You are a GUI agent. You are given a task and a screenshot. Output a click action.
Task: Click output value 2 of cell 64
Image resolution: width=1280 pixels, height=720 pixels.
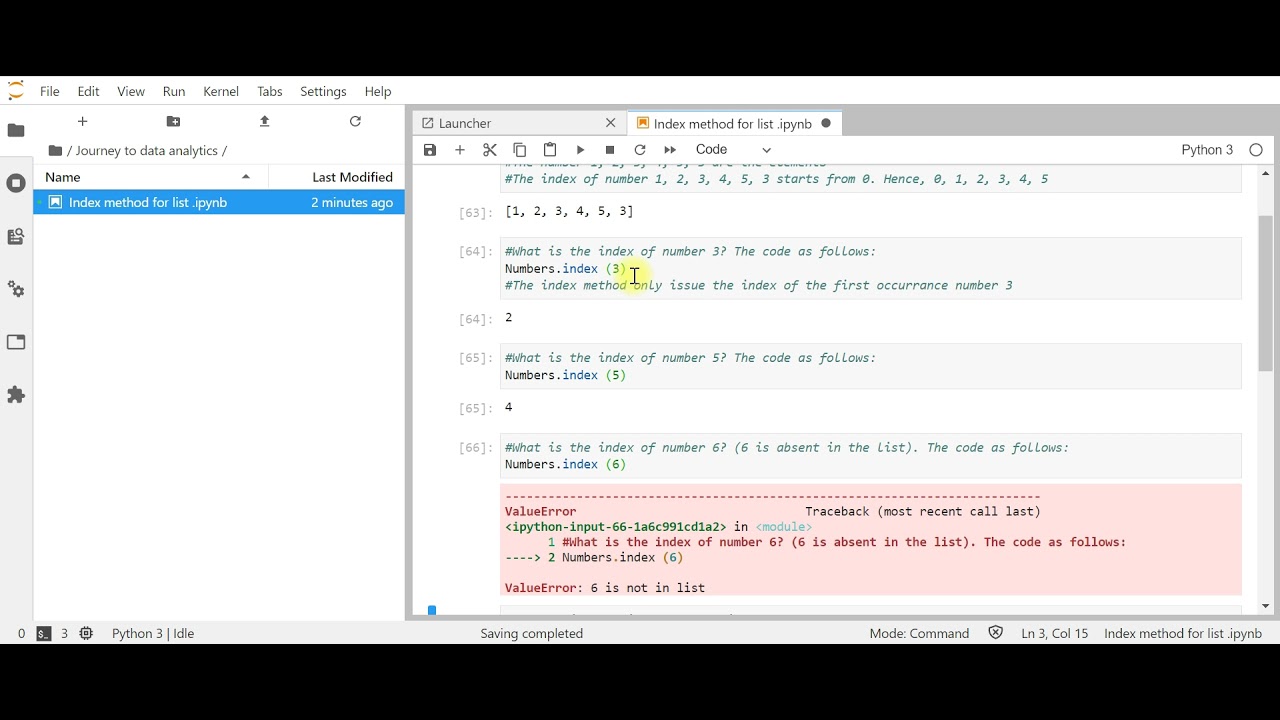pos(509,318)
